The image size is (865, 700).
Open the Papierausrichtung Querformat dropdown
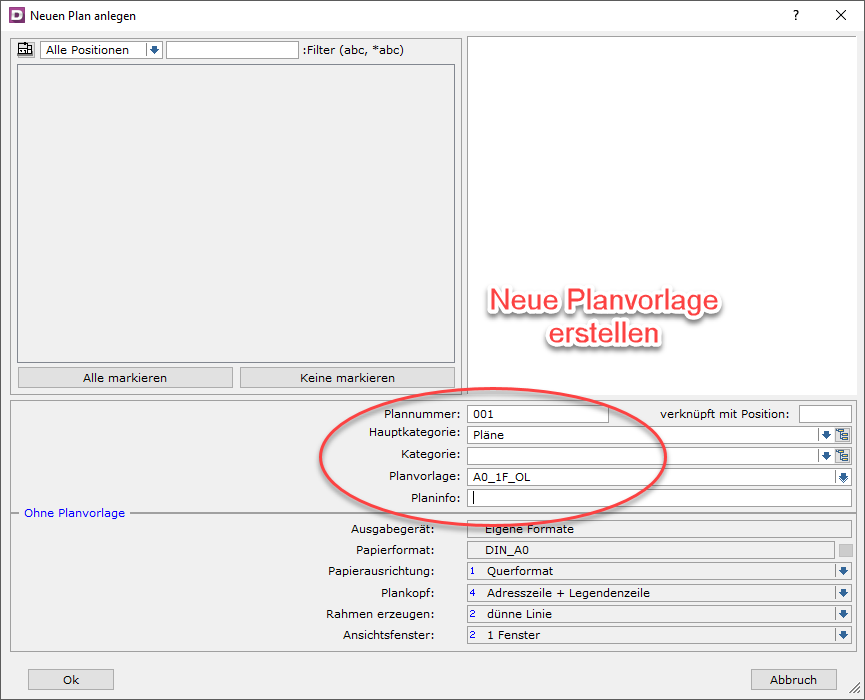pyautogui.click(x=843, y=571)
